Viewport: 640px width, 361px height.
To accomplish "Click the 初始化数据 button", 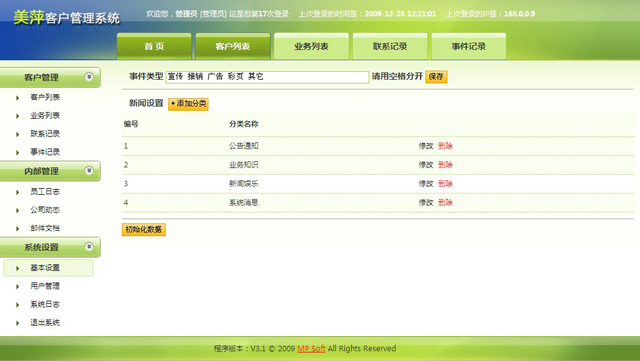I will click(144, 230).
